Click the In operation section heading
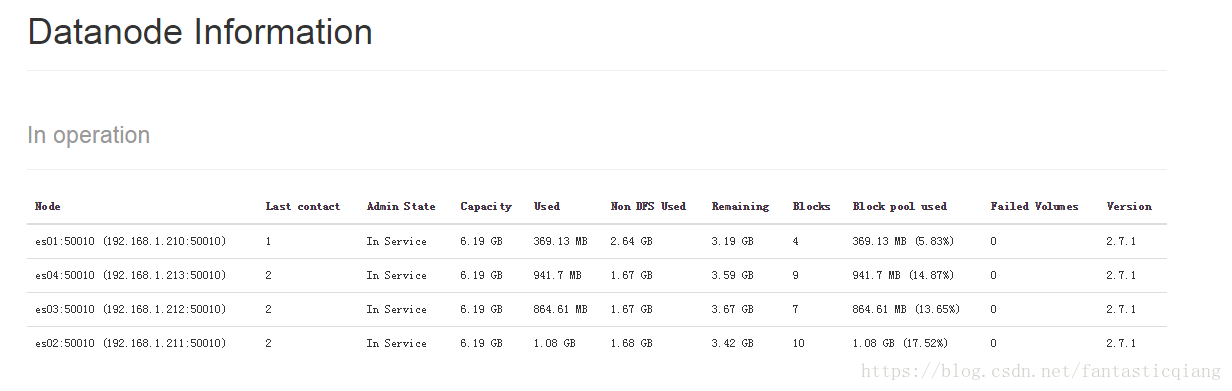 pos(89,135)
